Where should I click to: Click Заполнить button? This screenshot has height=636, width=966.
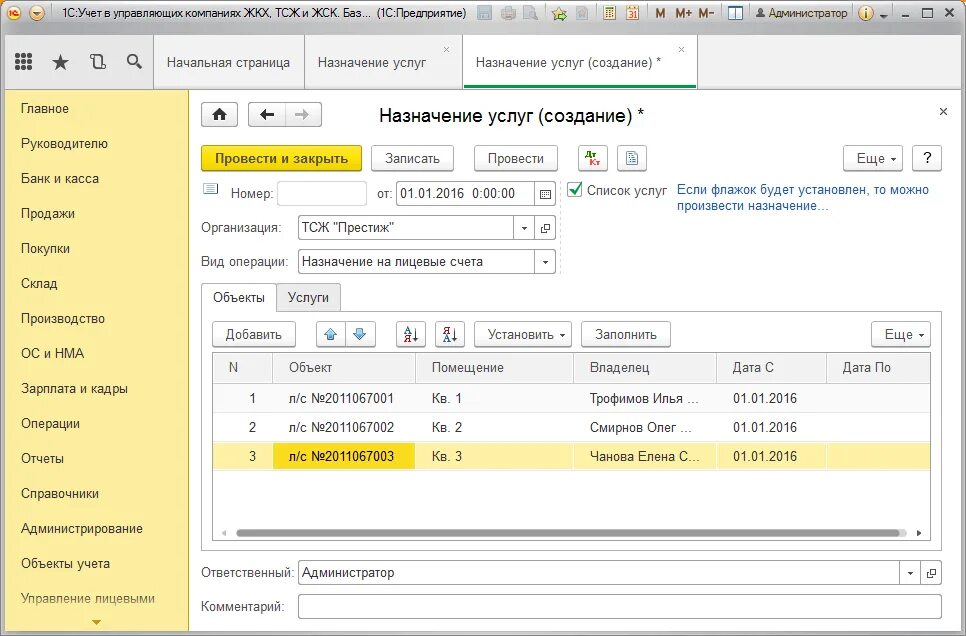point(626,335)
